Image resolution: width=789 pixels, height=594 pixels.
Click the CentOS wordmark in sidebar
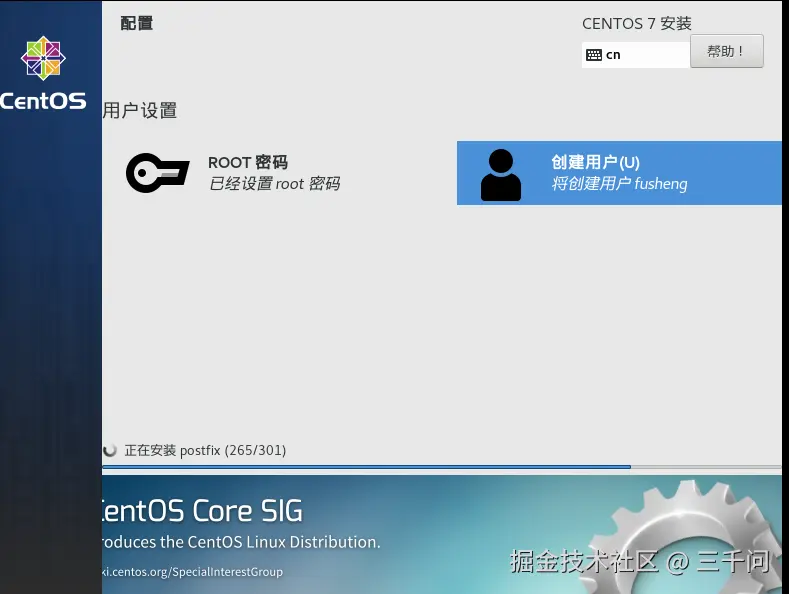43,101
